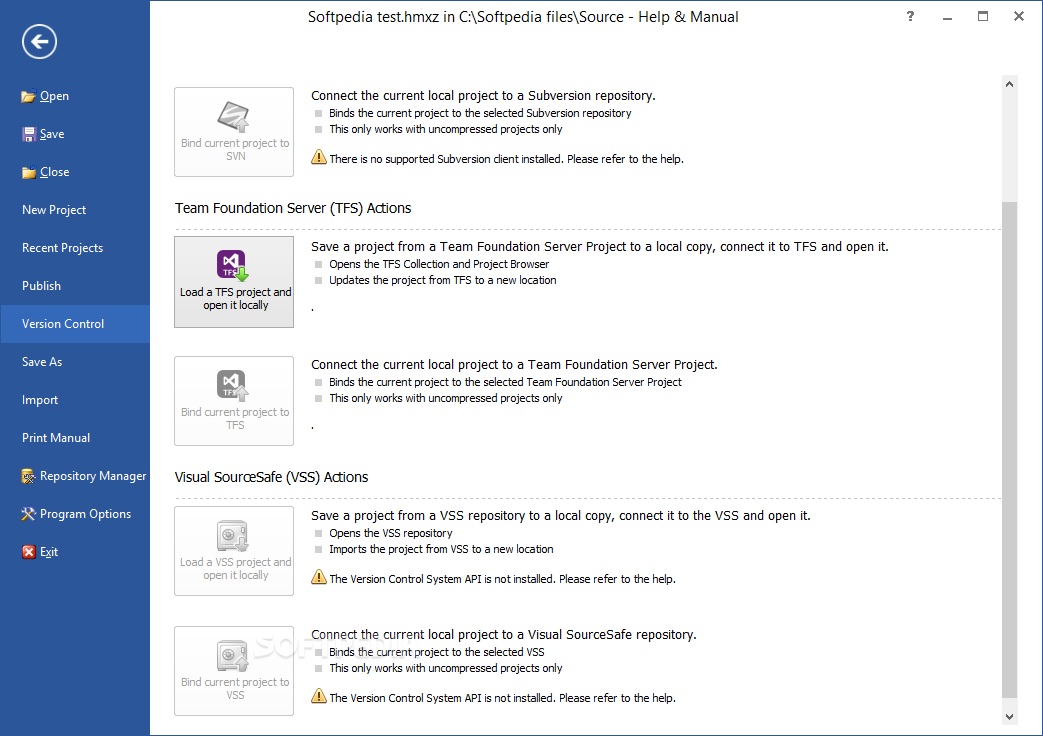Click the red Exit icon
Screen dimensions: 1043x736
point(29,552)
